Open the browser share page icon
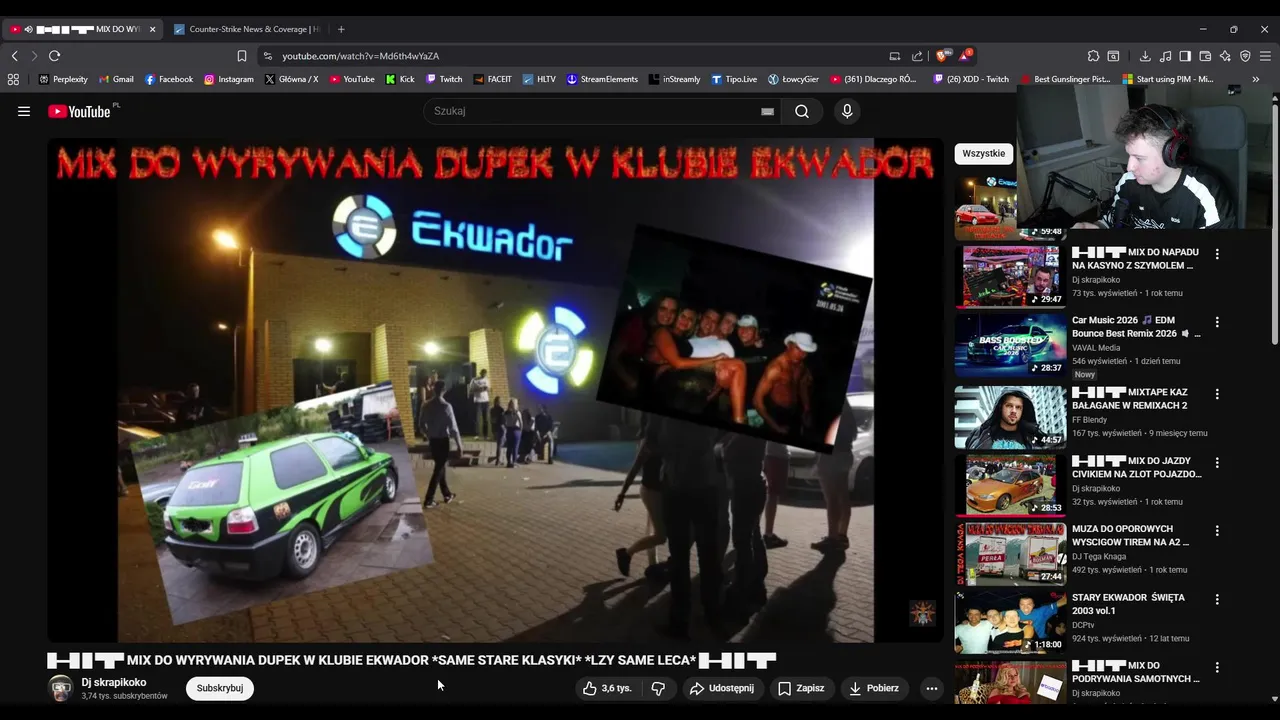The height and width of the screenshot is (720, 1280). [917, 56]
